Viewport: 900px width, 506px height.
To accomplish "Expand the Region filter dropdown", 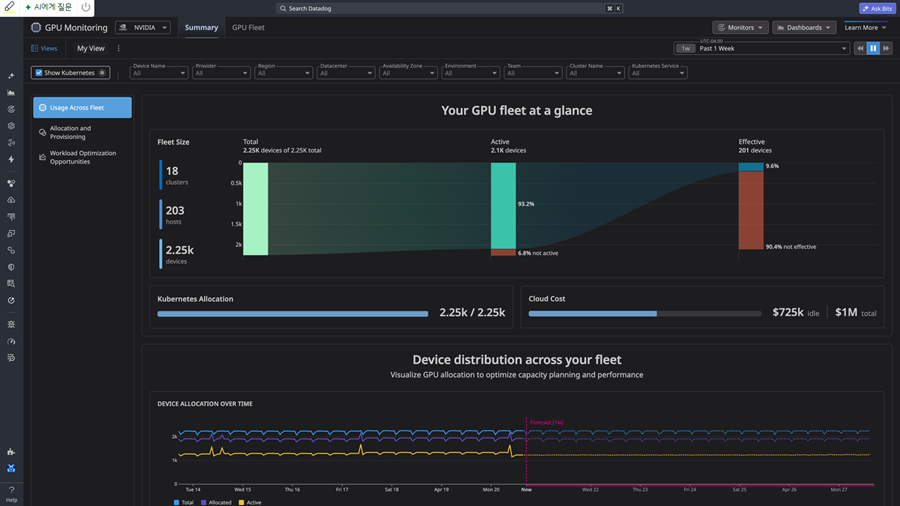I will point(283,73).
